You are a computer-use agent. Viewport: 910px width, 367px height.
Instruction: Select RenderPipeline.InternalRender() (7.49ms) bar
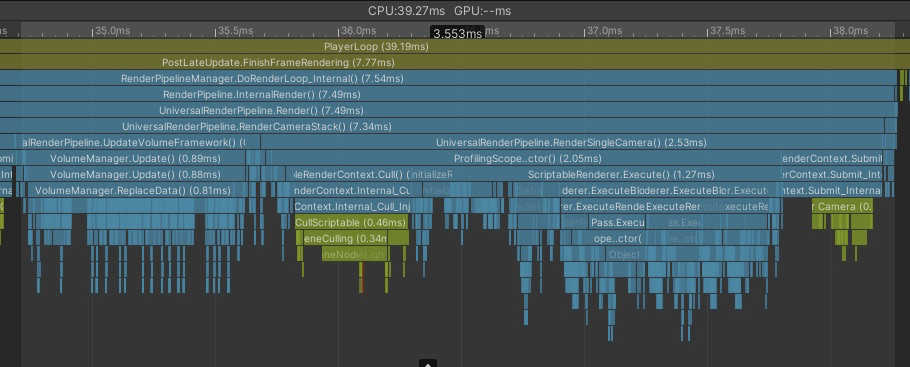(x=447, y=94)
